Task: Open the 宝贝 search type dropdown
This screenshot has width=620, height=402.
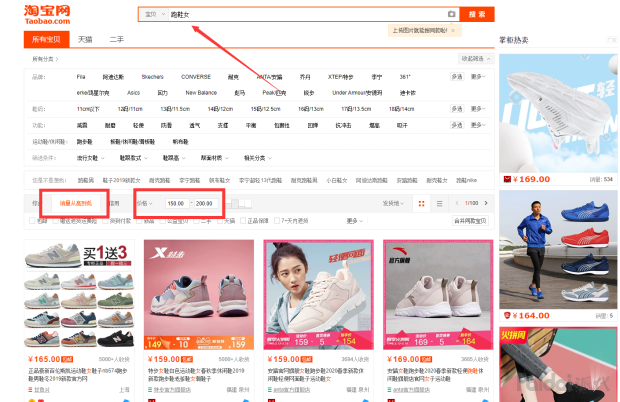Action: point(154,14)
